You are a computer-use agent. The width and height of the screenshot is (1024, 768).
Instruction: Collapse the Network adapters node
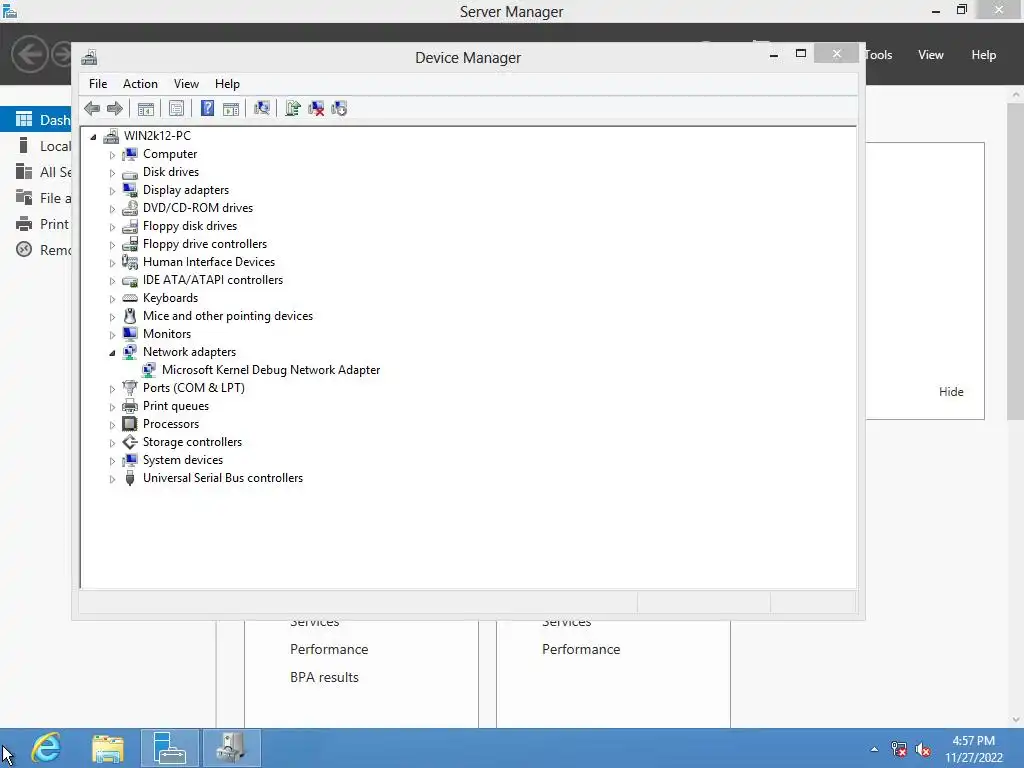pyautogui.click(x=112, y=353)
